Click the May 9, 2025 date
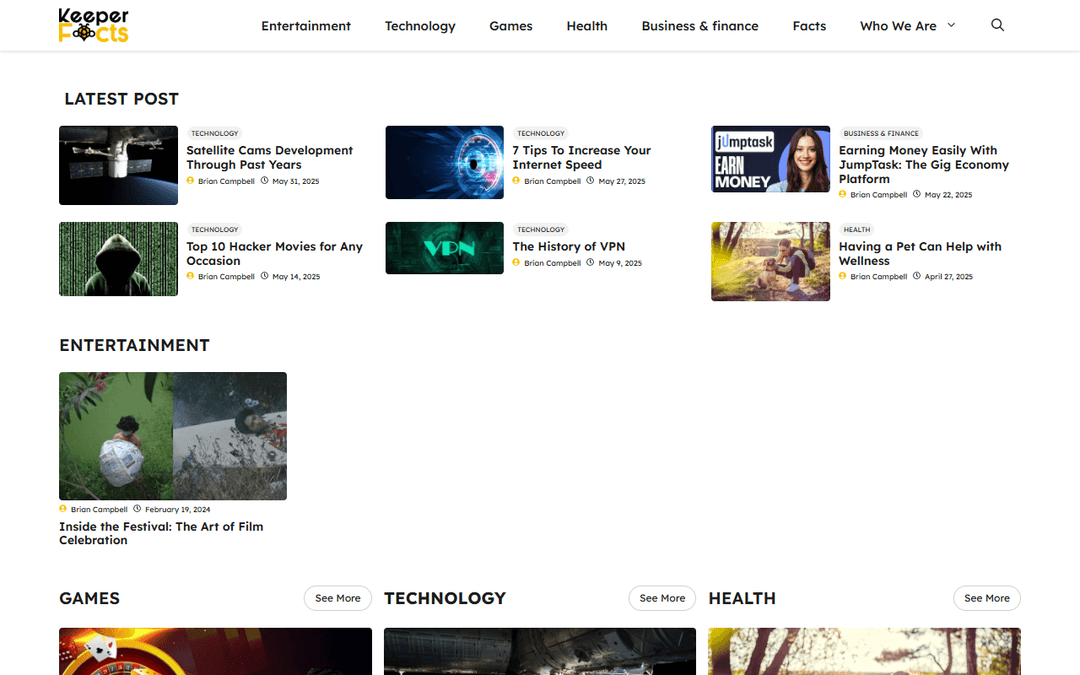This screenshot has width=1080, height=675. click(620, 263)
